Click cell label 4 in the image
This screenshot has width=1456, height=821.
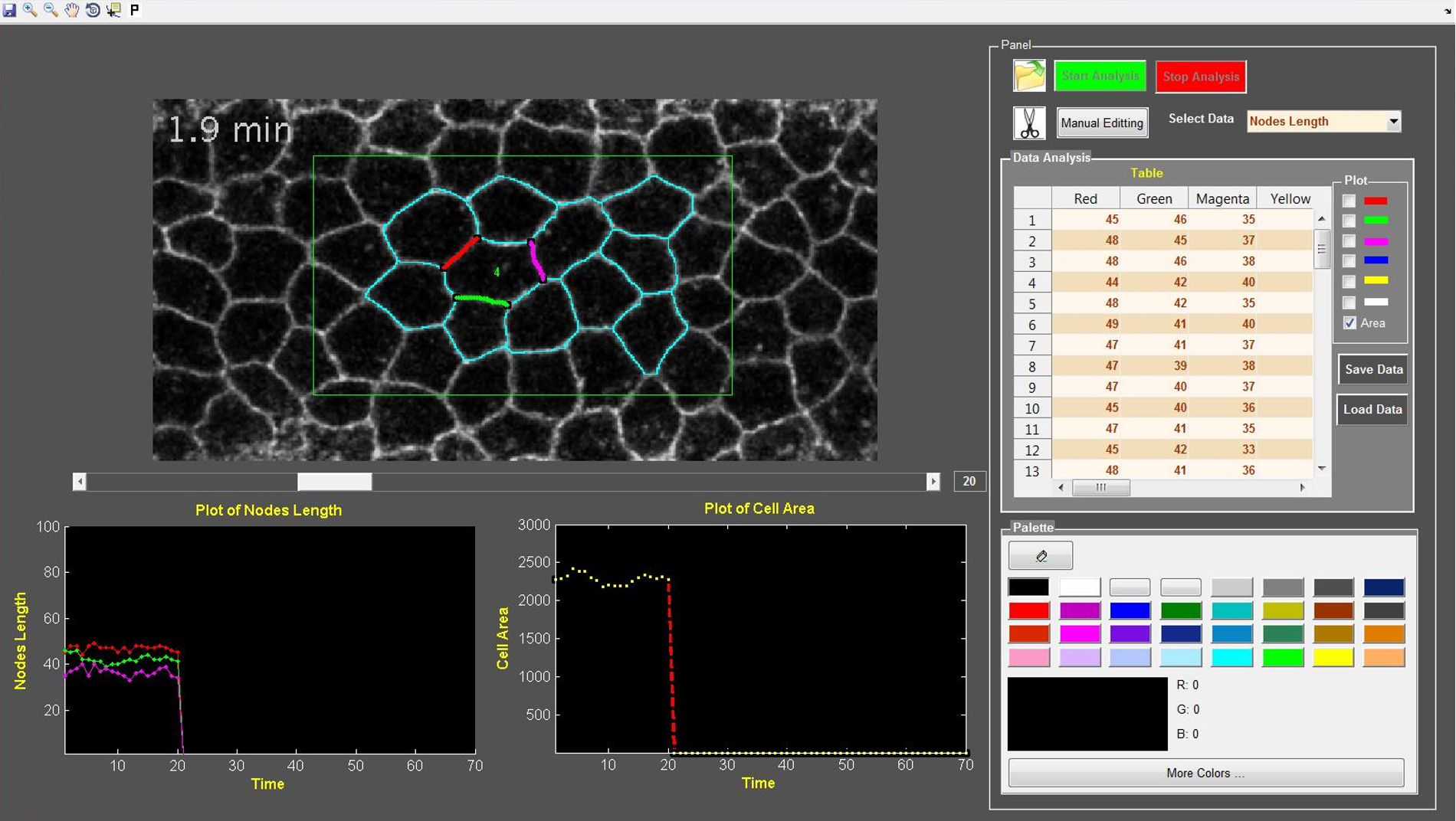point(497,272)
